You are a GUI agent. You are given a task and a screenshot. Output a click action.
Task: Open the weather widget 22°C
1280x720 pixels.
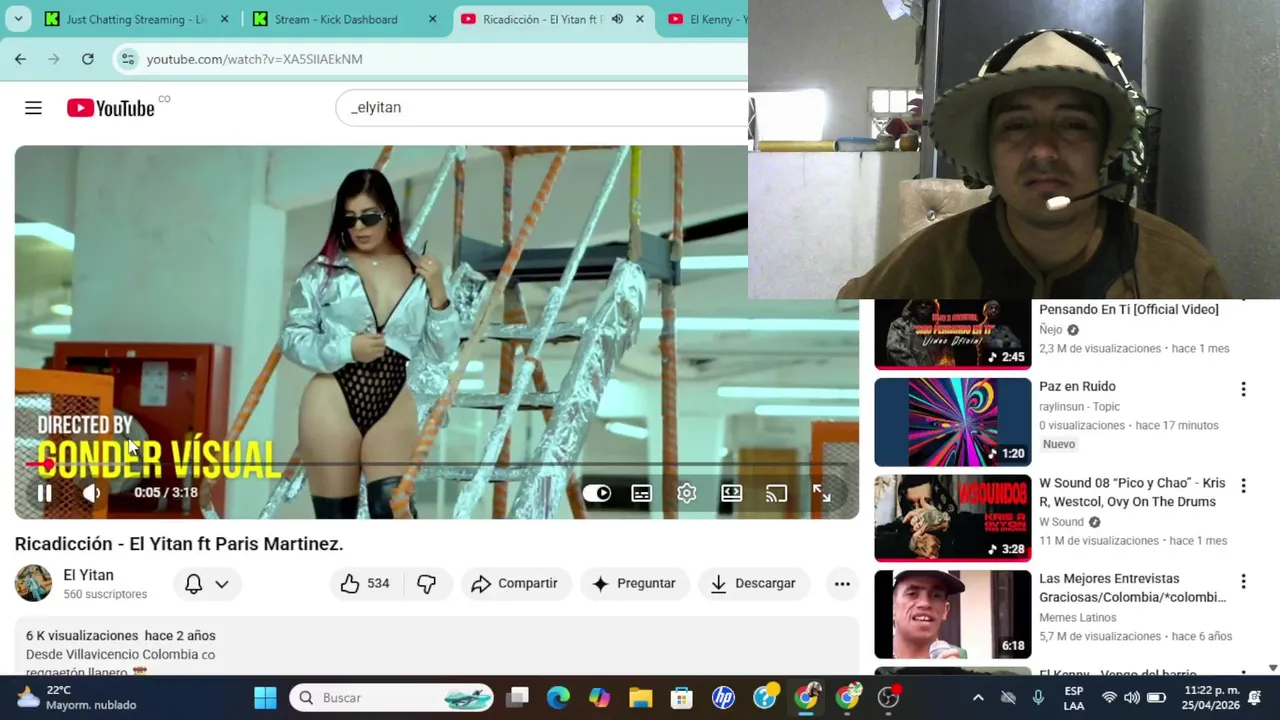pyautogui.click(x=78, y=698)
